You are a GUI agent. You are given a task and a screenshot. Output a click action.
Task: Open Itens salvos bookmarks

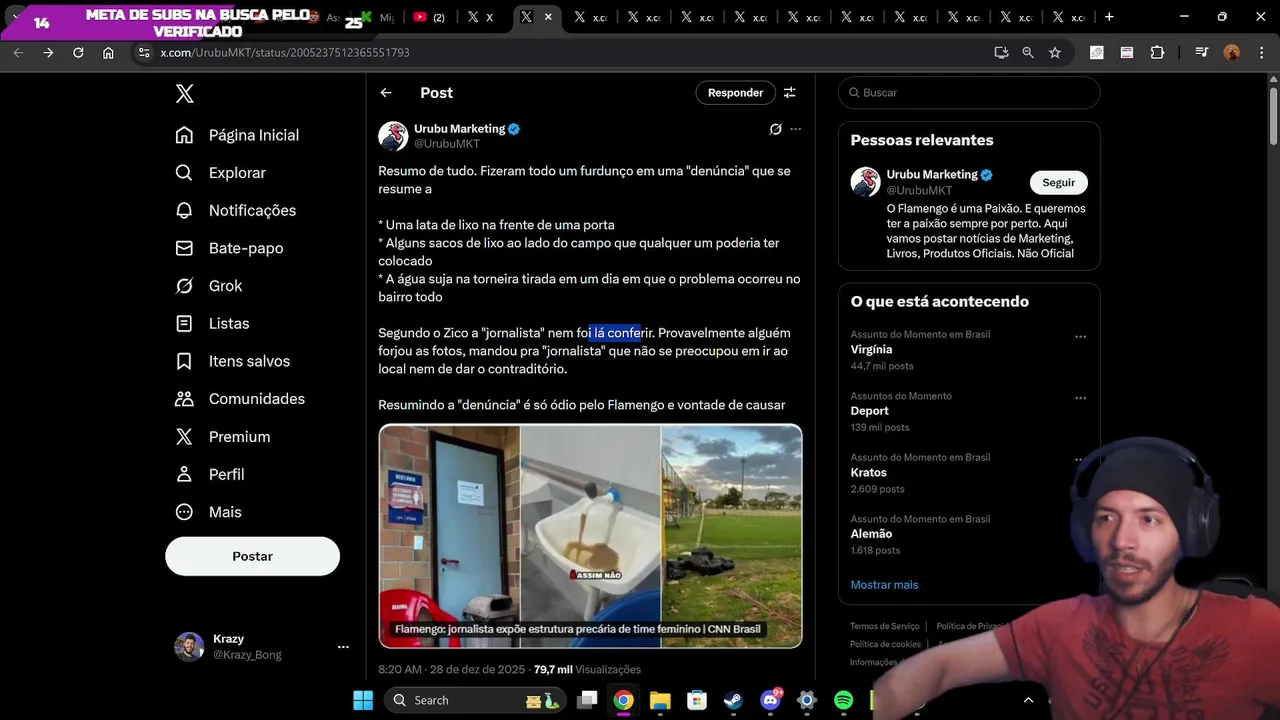[x=232, y=361]
